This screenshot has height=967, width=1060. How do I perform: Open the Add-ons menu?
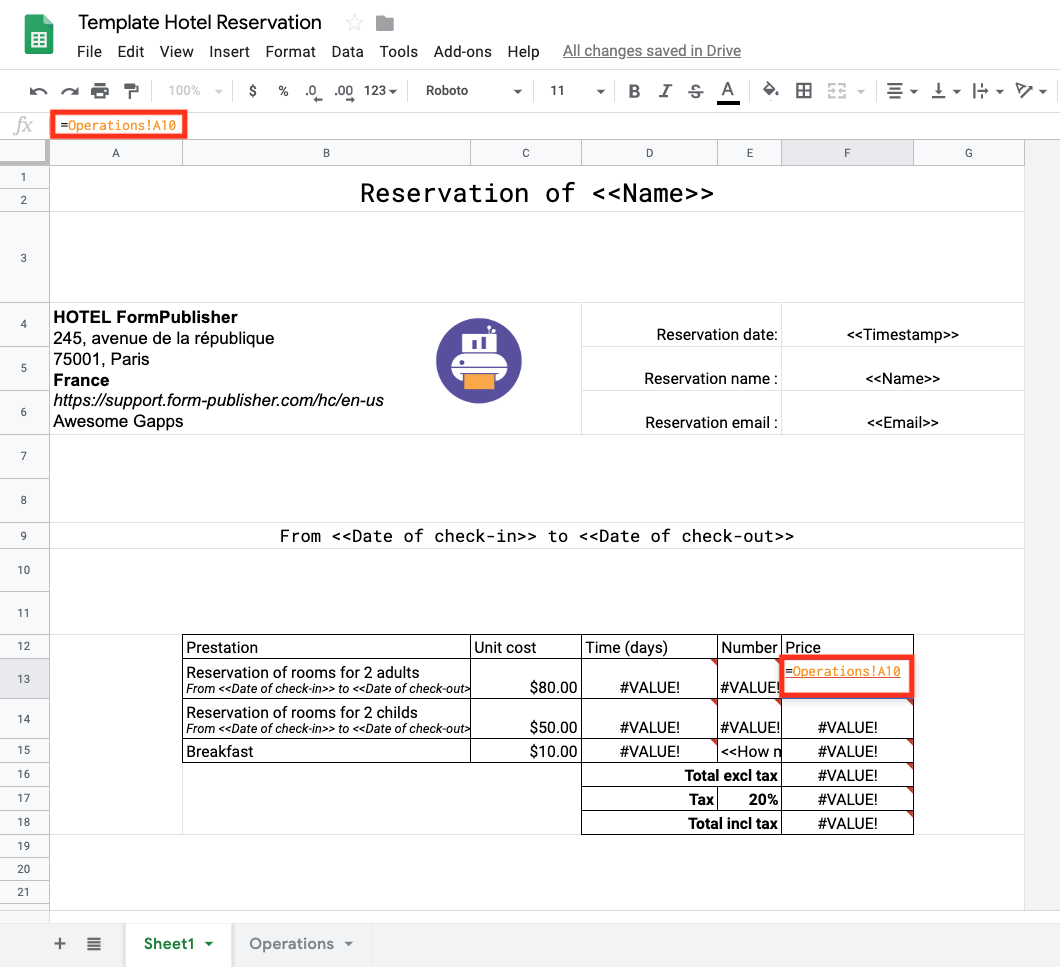pyautogui.click(x=462, y=51)
